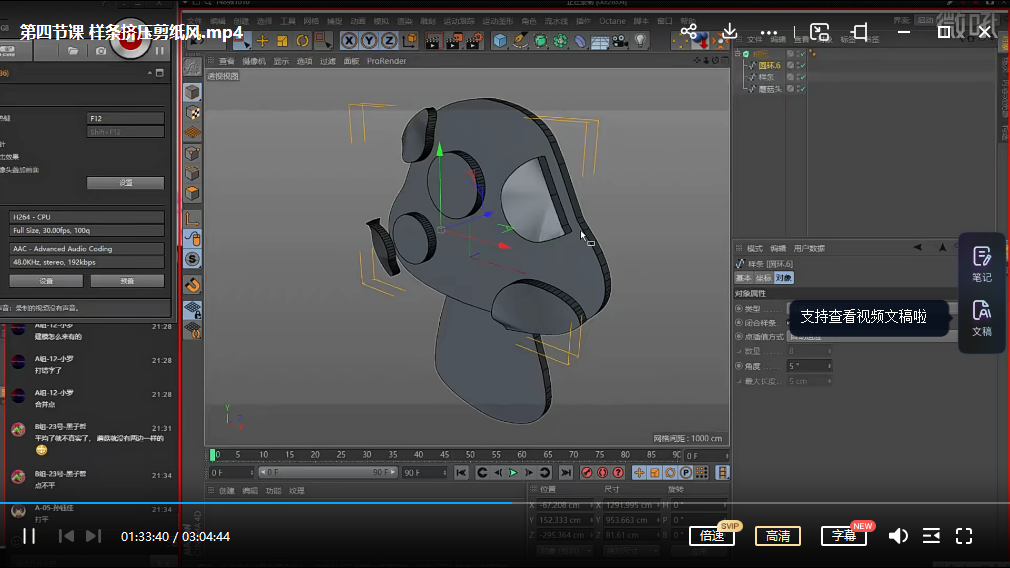The width and height of the screenshot is (1010, 568).
Task: Play the Cinema 4D timeline forward
Action: tap(513, 473)
